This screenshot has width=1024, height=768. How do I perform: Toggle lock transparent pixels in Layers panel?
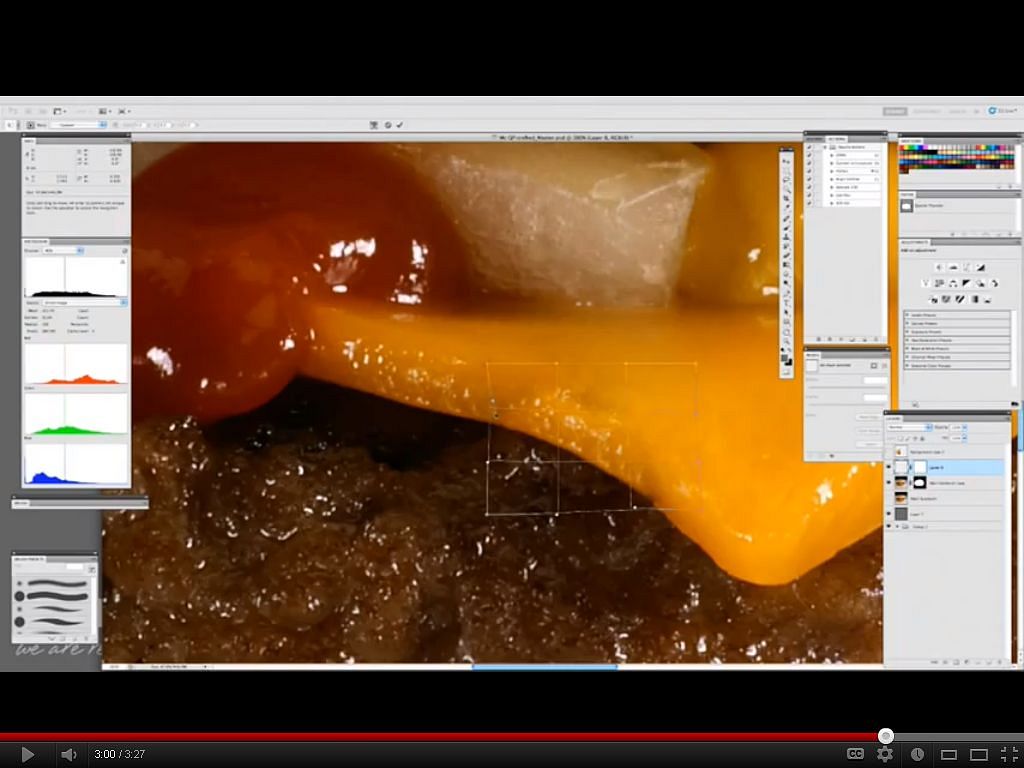[x=901, y=438]
